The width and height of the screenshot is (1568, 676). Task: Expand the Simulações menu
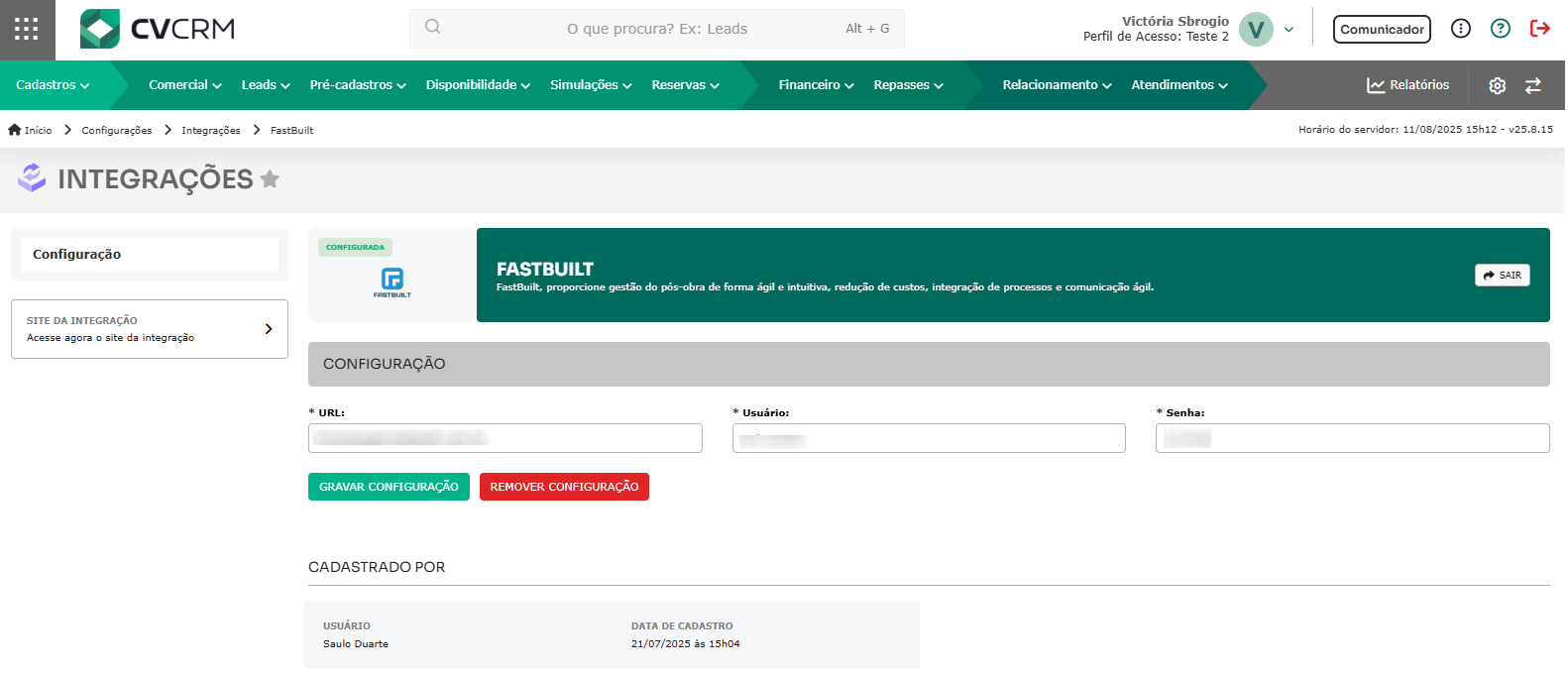[x=591, y=85]
